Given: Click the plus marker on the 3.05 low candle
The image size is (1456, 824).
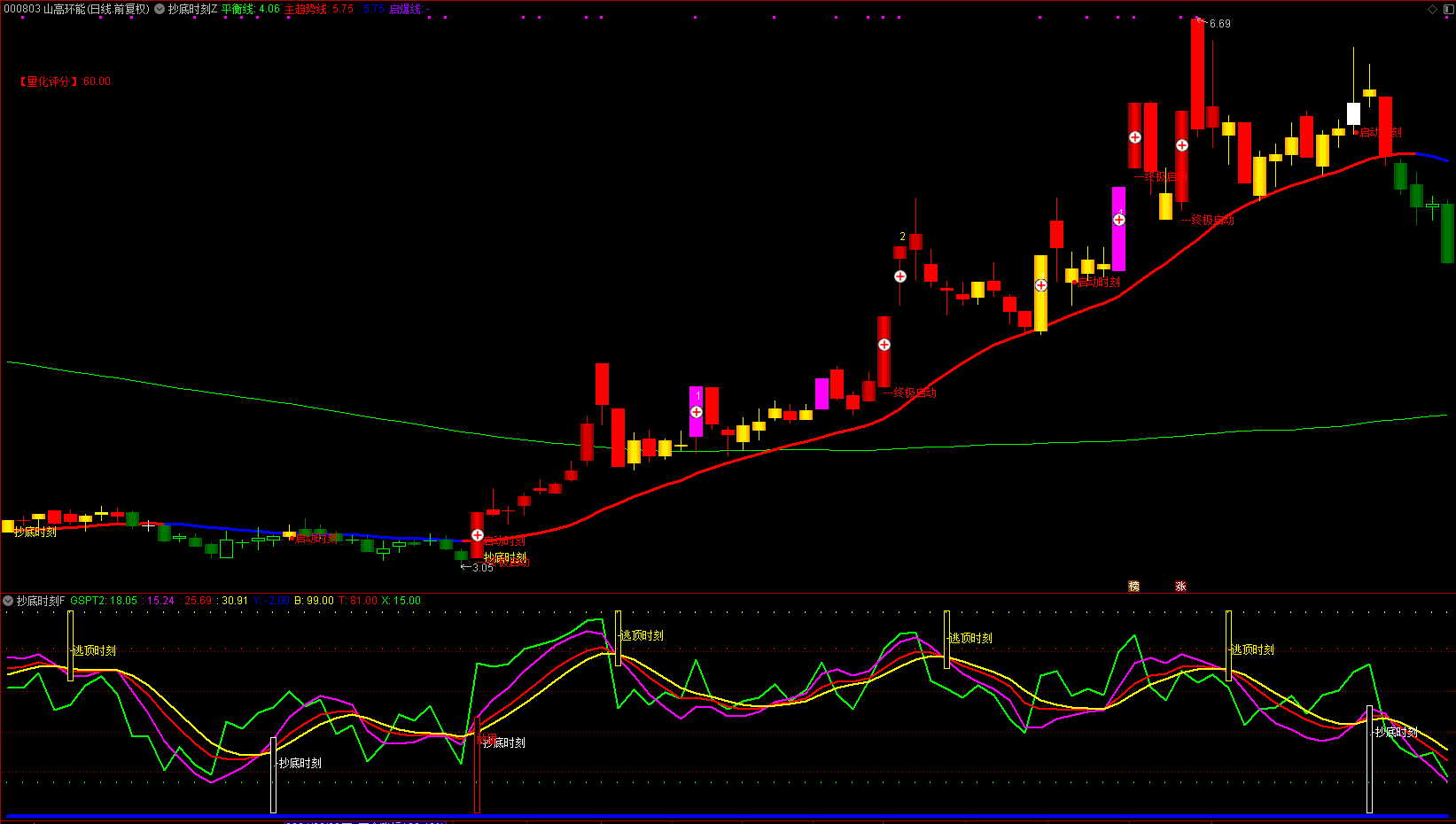Looking at the screenshot, I should coord(478,535).
